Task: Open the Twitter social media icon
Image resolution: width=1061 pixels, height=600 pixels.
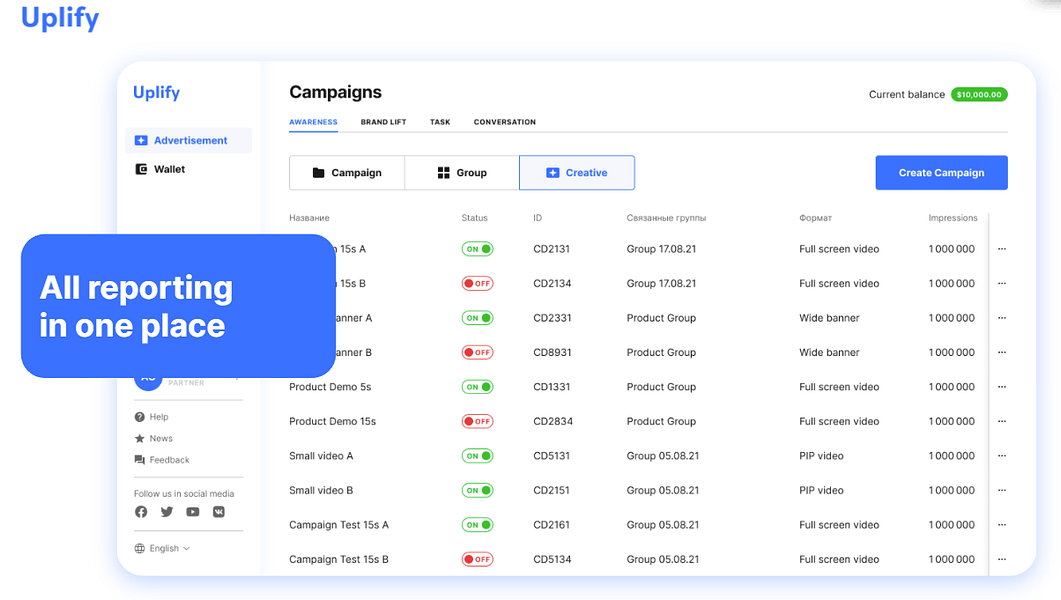Action: coord(166,512)
